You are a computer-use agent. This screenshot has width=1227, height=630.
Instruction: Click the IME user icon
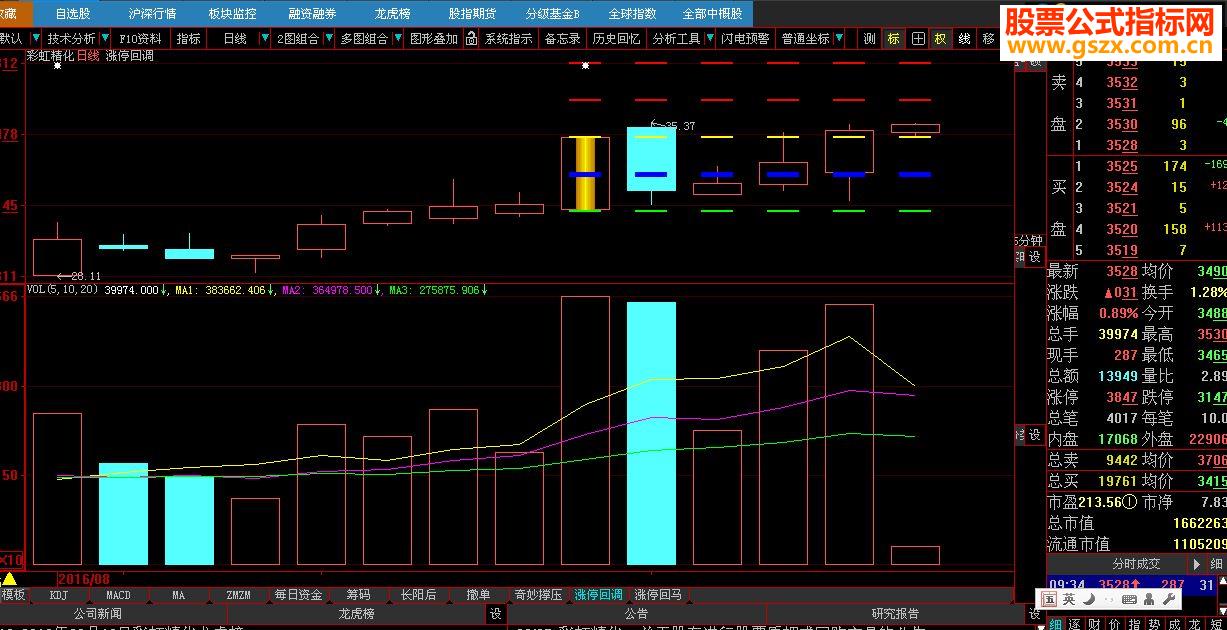[1149, 599]
